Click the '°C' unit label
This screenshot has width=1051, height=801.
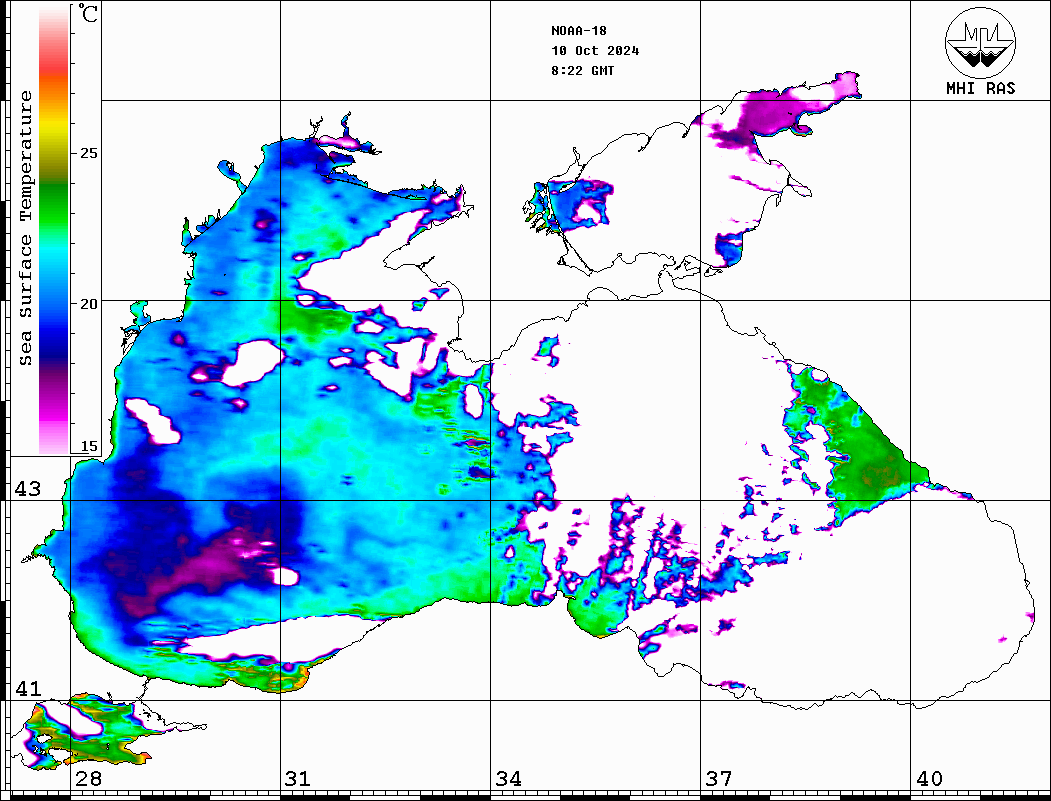pos(88,13)
